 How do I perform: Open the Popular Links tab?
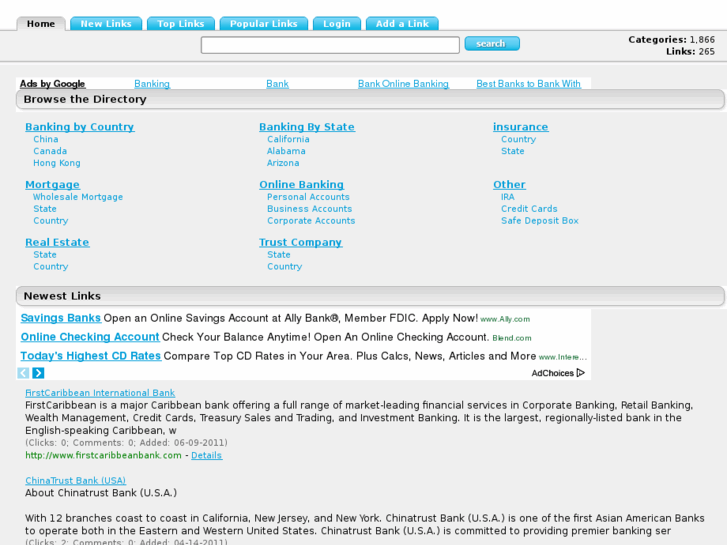263,24
